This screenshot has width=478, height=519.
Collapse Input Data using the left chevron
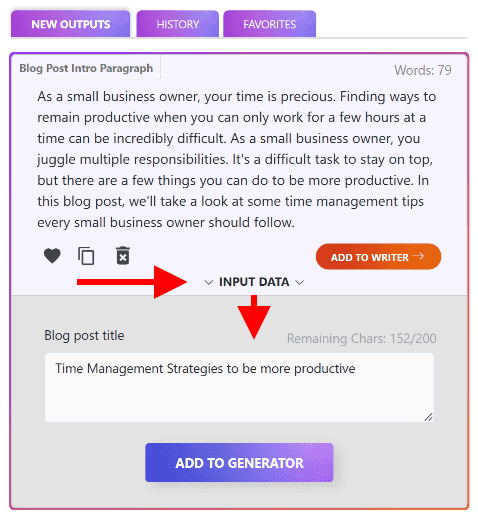pos(209,283)
